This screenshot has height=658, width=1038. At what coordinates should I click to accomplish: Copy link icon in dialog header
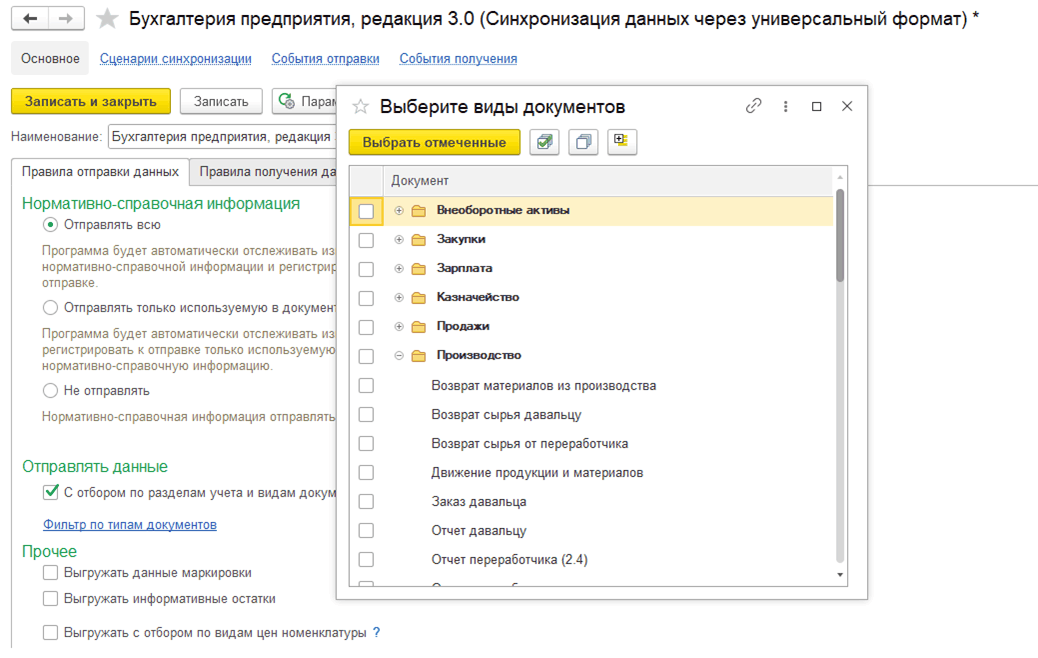[753, 106]
